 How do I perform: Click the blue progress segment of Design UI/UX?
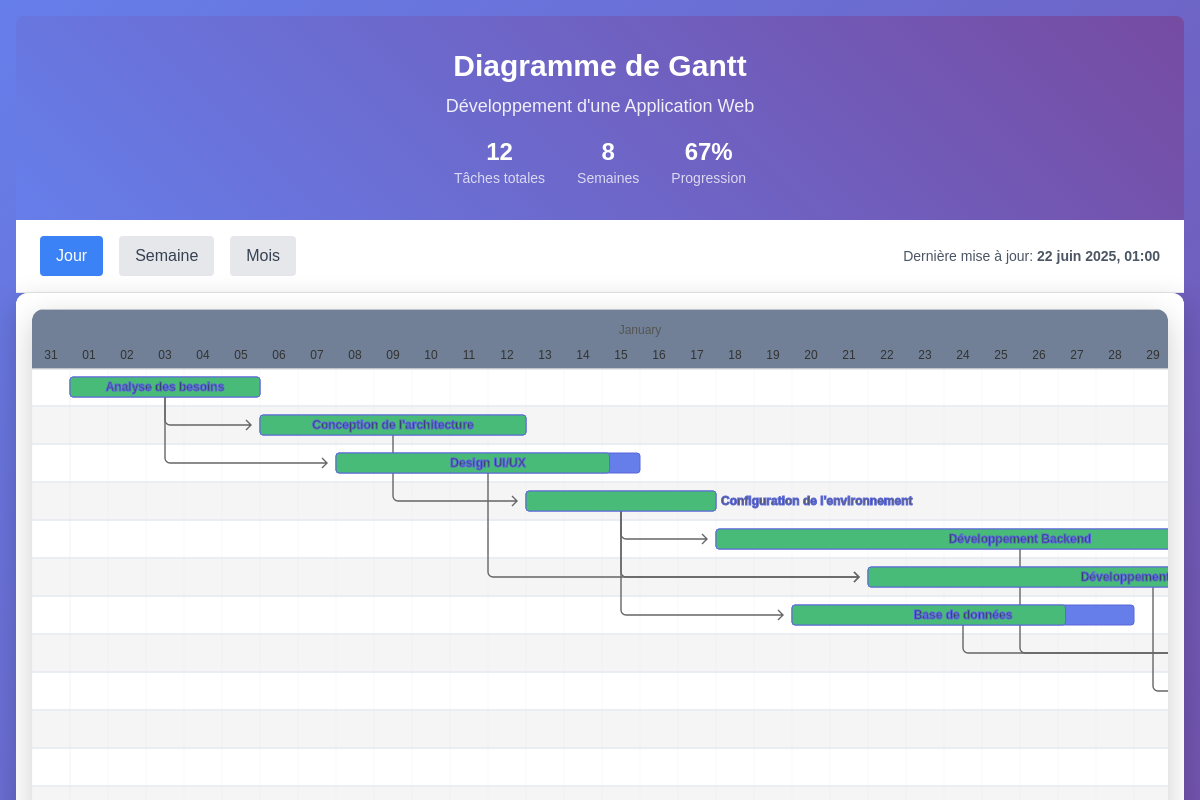tap(624, 462)
